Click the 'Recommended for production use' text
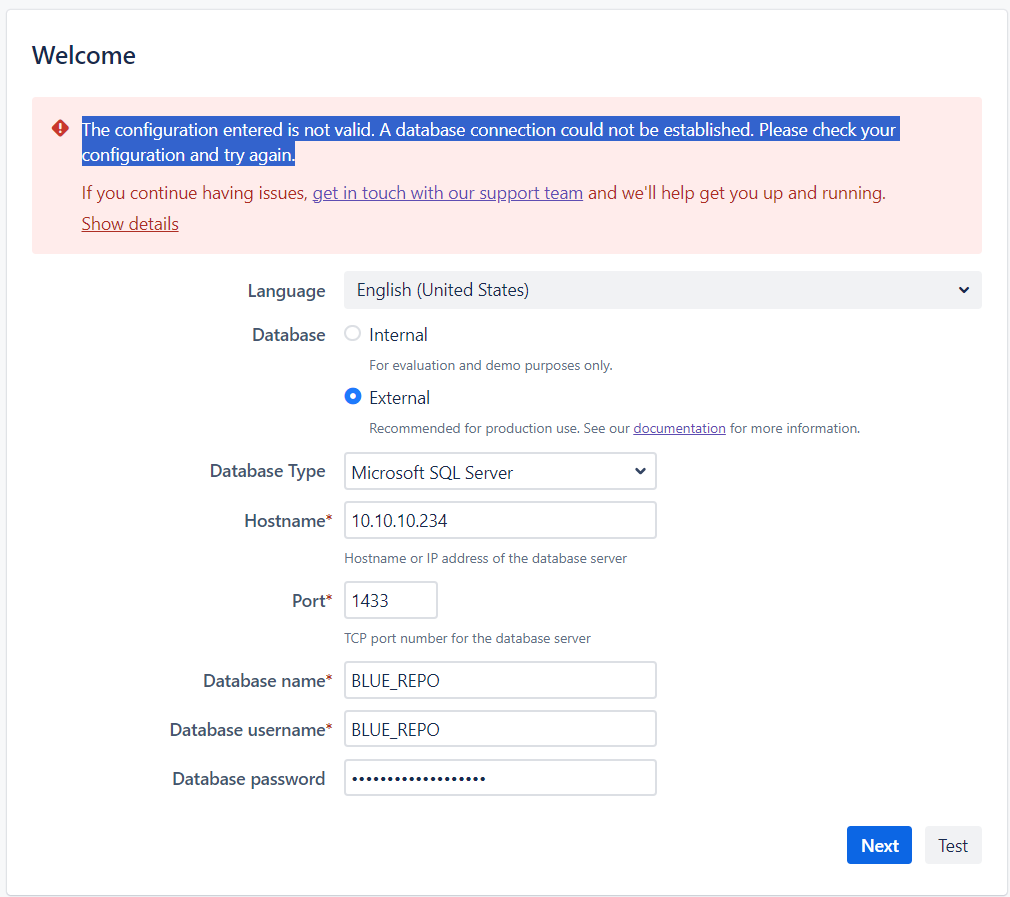 [473, 428]
